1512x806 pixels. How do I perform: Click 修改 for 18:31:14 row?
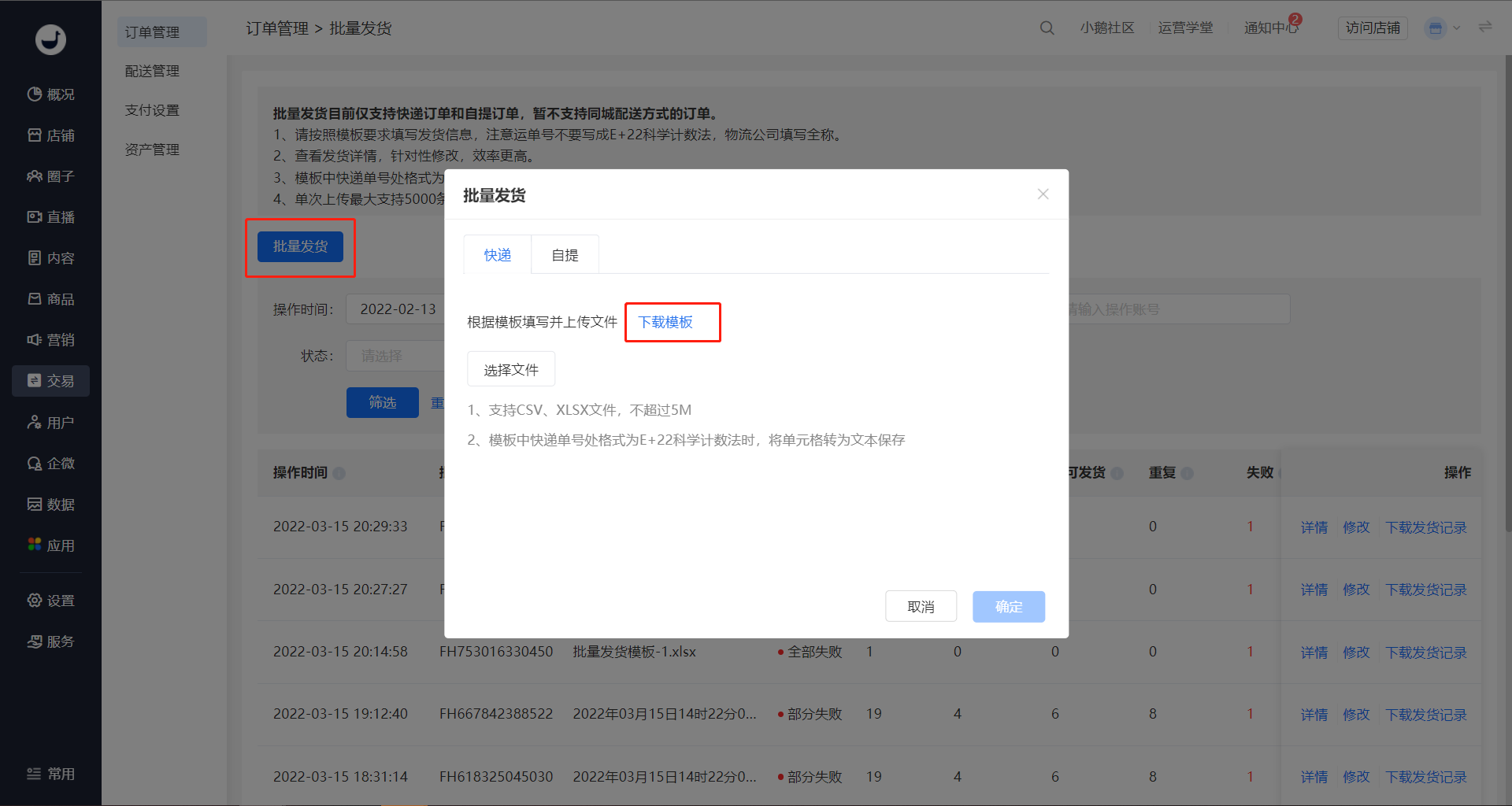coord(1356,777)
